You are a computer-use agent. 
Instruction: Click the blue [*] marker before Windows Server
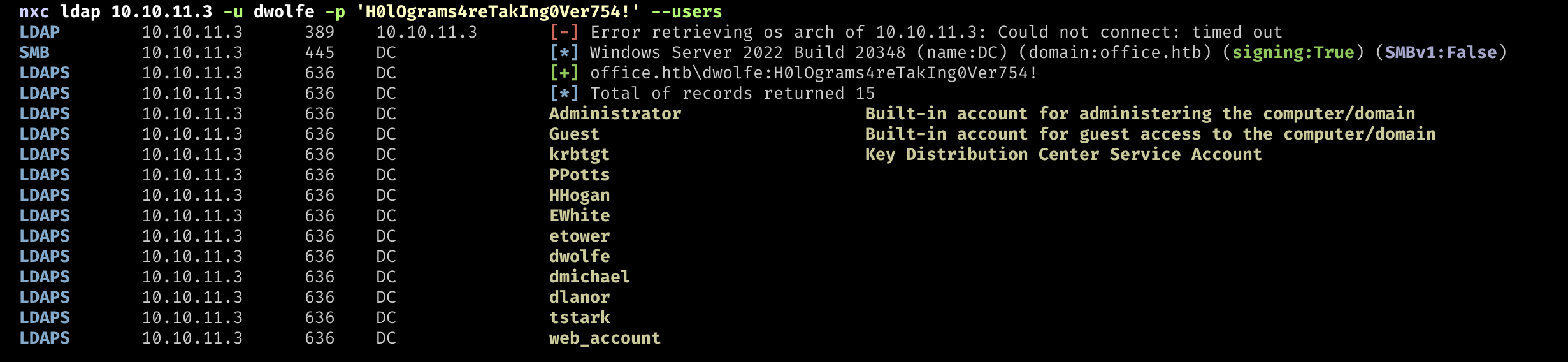[x=565, y=52]
